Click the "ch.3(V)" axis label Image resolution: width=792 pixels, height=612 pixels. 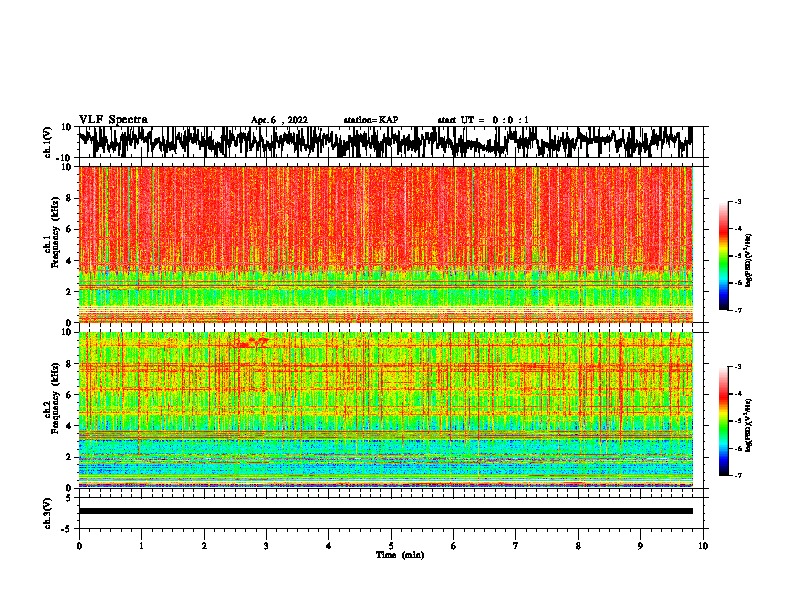48,513
